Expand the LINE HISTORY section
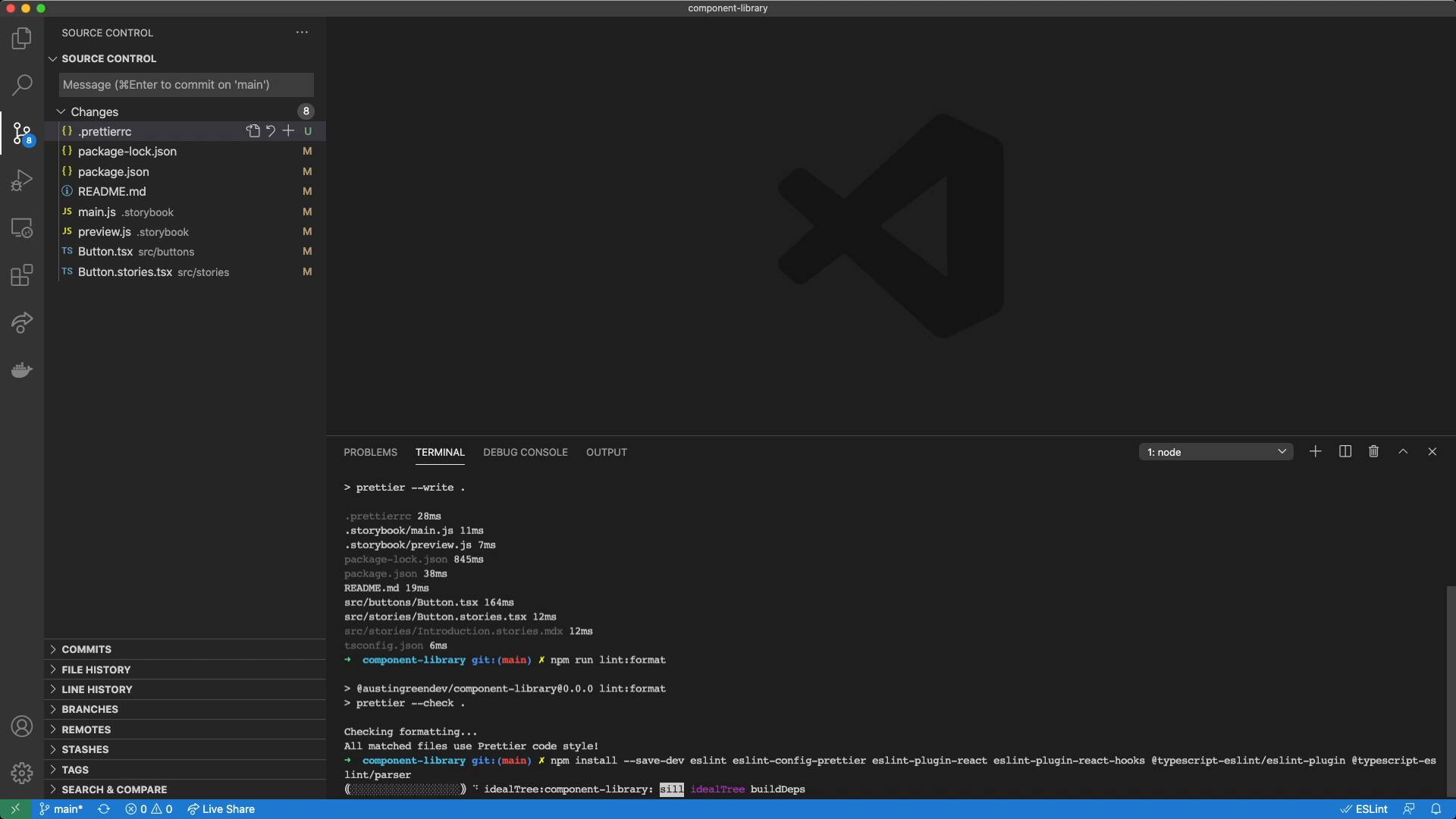Viewport: 1456px width, 819px height. (185, 689)
